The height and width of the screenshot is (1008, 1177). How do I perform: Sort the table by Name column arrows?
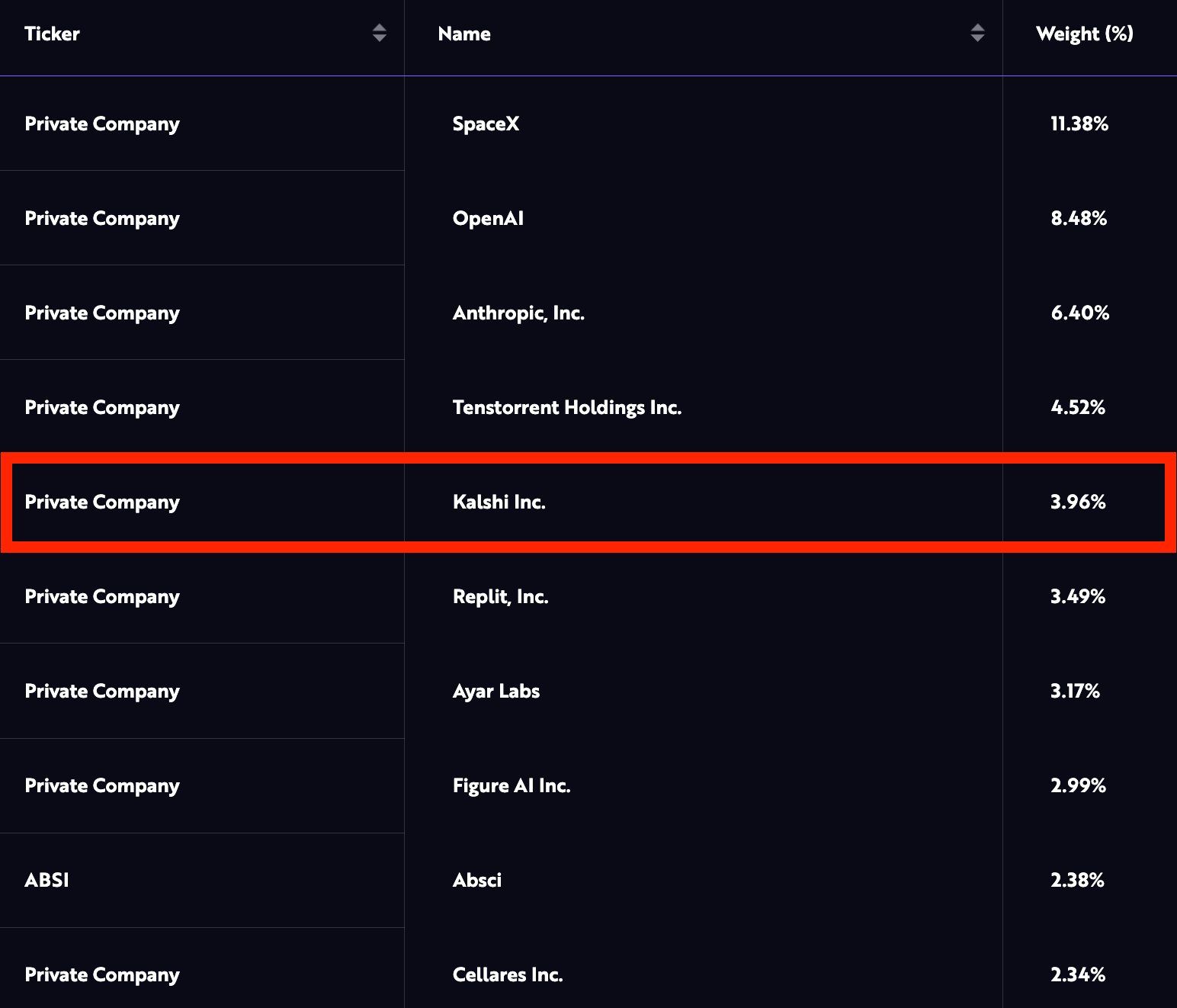(977, 33)
